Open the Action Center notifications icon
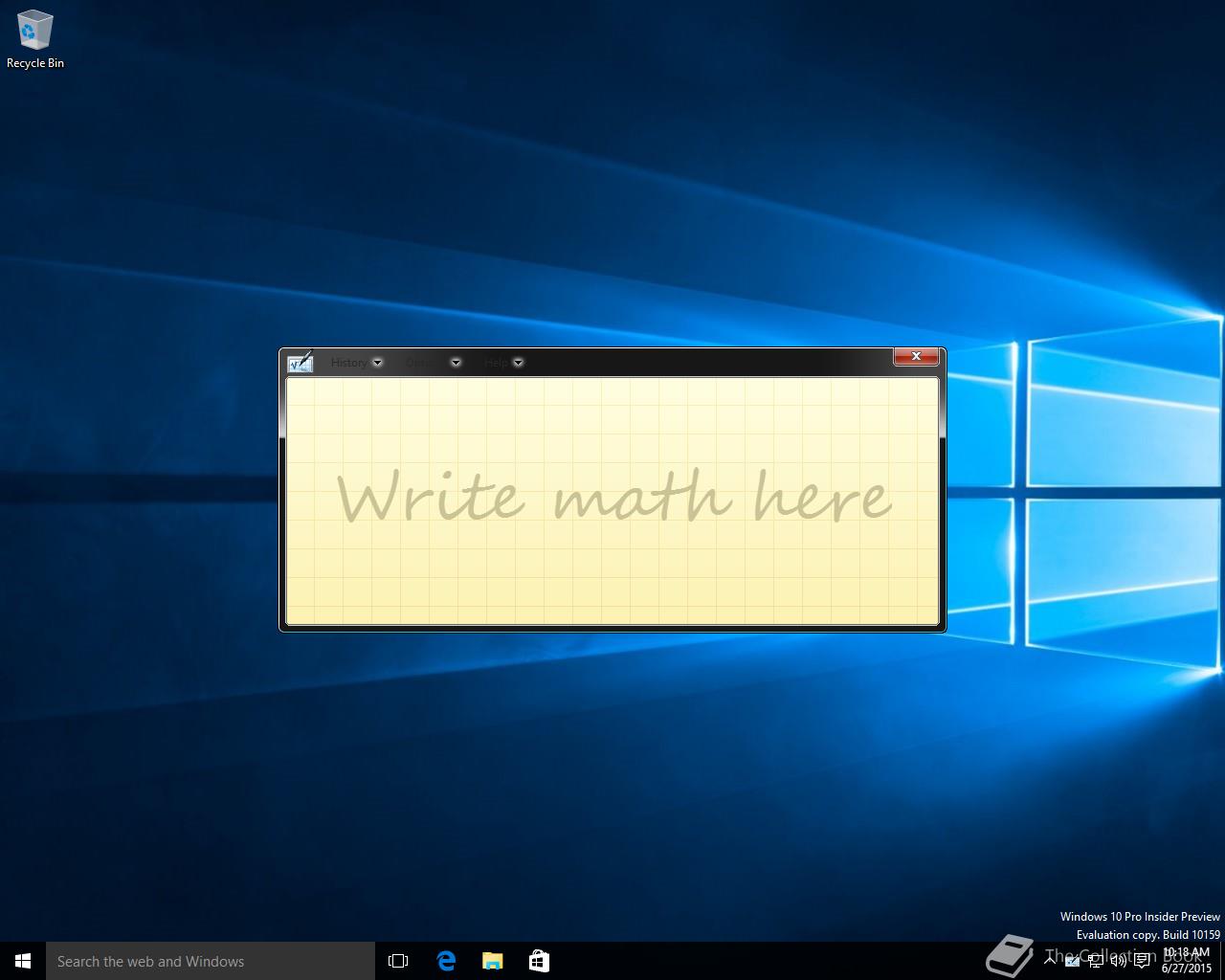The width and height of the screenshot is (1225, 980). [1142, 961]
